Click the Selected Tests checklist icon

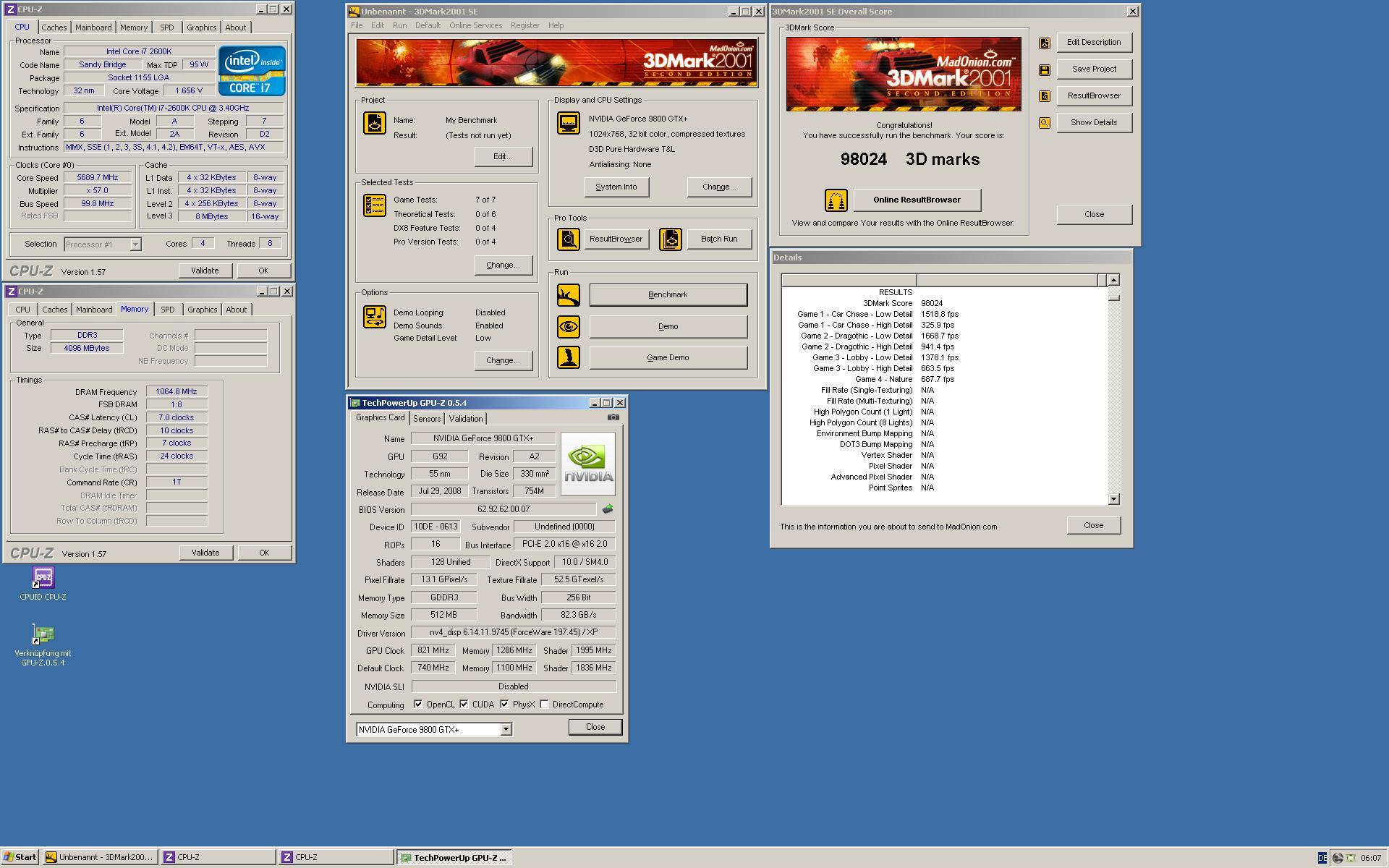point(374,205)
